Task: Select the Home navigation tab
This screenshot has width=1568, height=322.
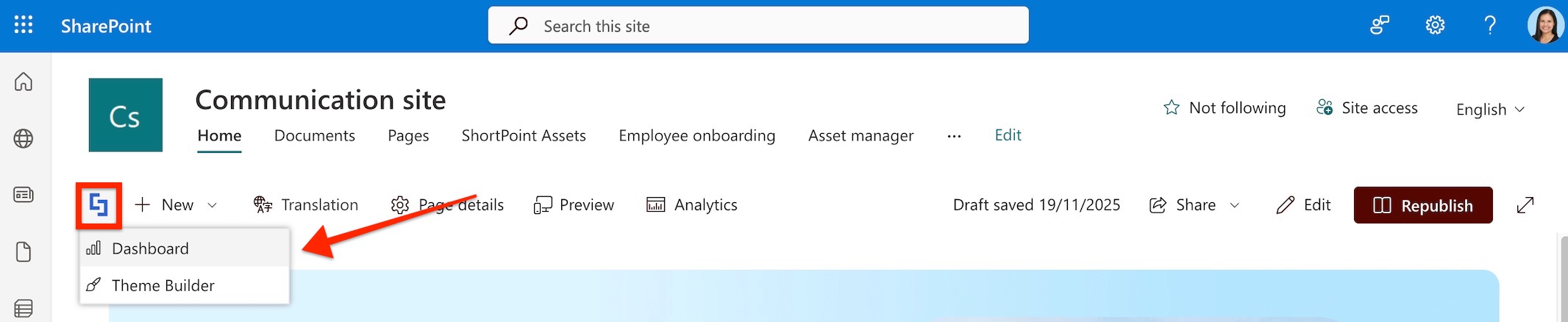Action: click(219, 136)
